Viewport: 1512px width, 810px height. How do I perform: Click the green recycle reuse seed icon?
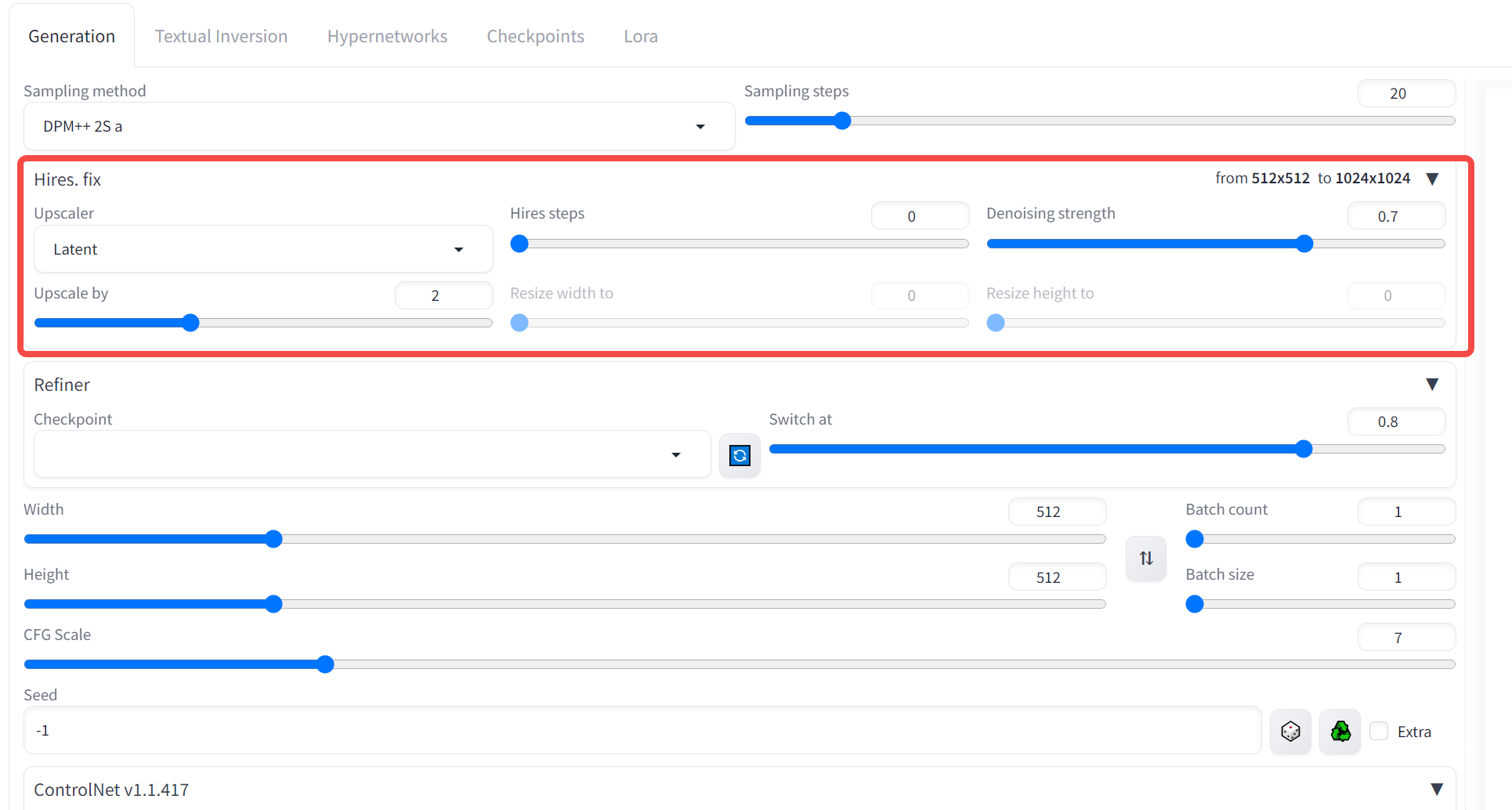1340,732
